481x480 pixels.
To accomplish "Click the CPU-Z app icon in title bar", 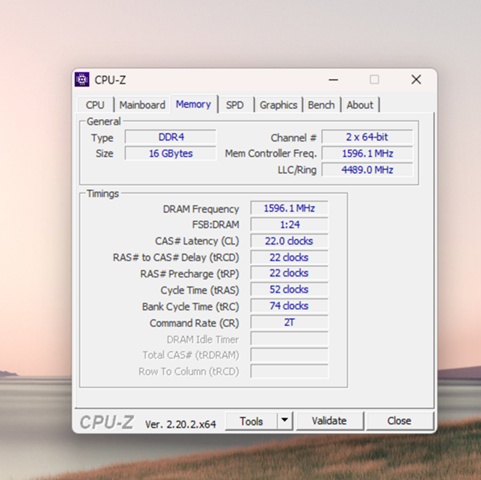I will coord(82,80).
